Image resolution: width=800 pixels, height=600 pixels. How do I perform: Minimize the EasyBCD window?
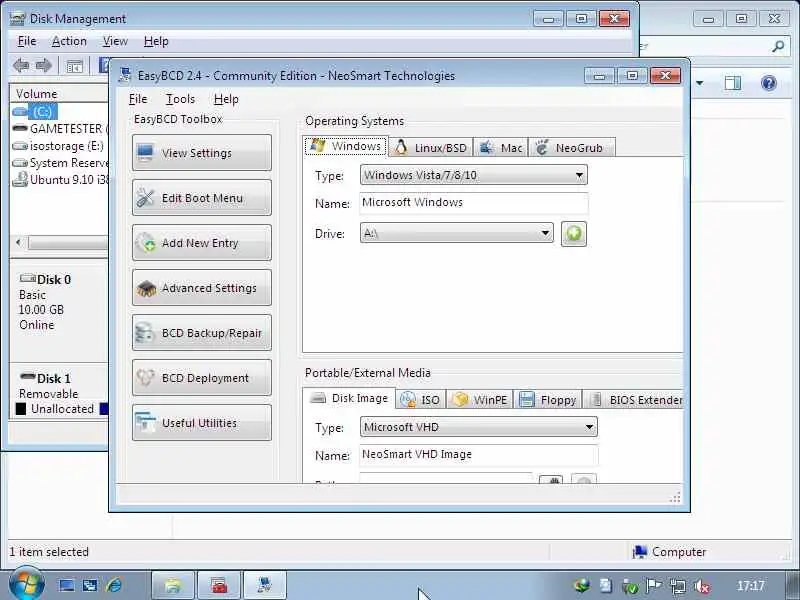pyautogui.click(x=600, y=76)
